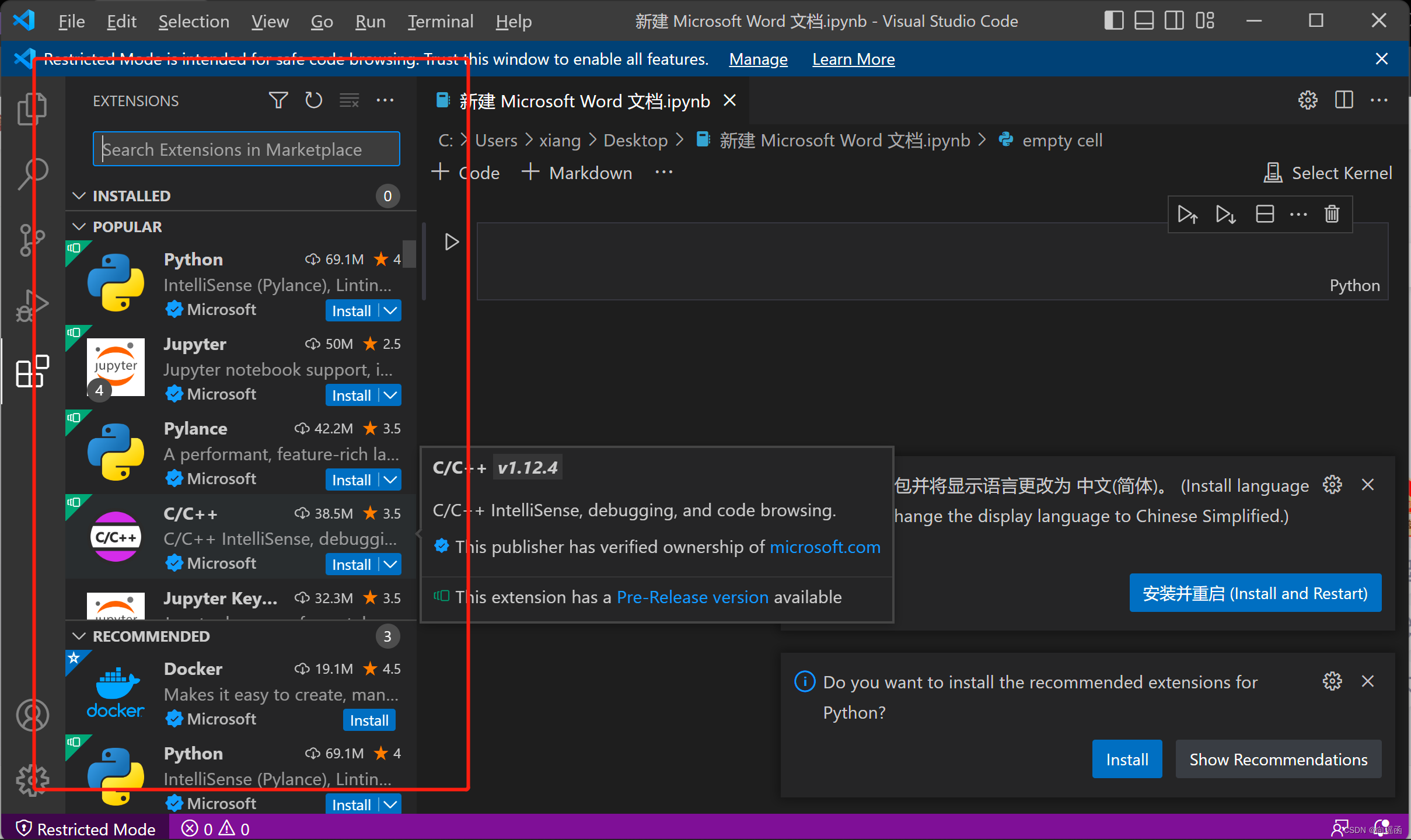Open the Run and Debug view
This screenshot has height=840, width=1411.
coord(32,306)
